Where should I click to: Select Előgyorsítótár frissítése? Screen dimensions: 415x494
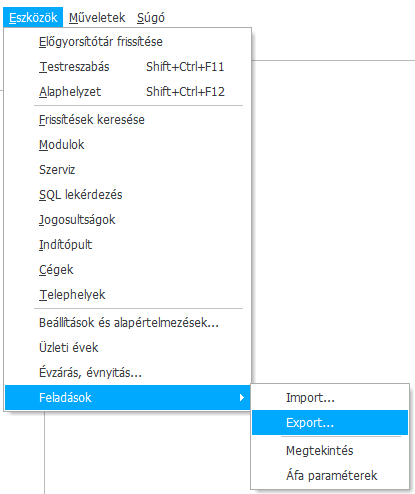pyautogui.click(x=127, y=42)
